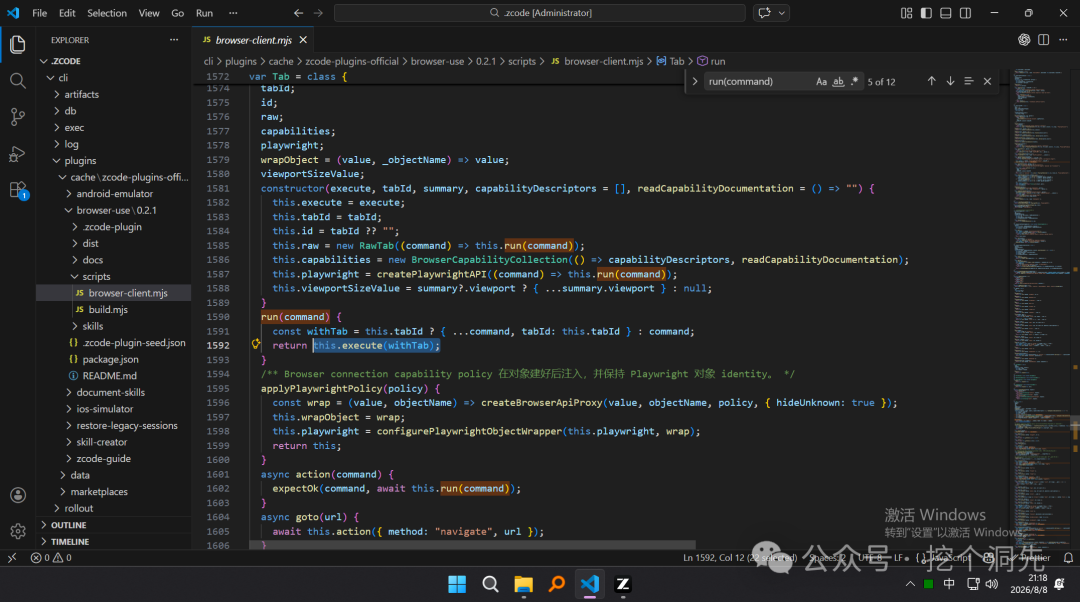Open the Copilot chat icon in title bar
This screenshot has width=1080, height=602.
point(764,13)
